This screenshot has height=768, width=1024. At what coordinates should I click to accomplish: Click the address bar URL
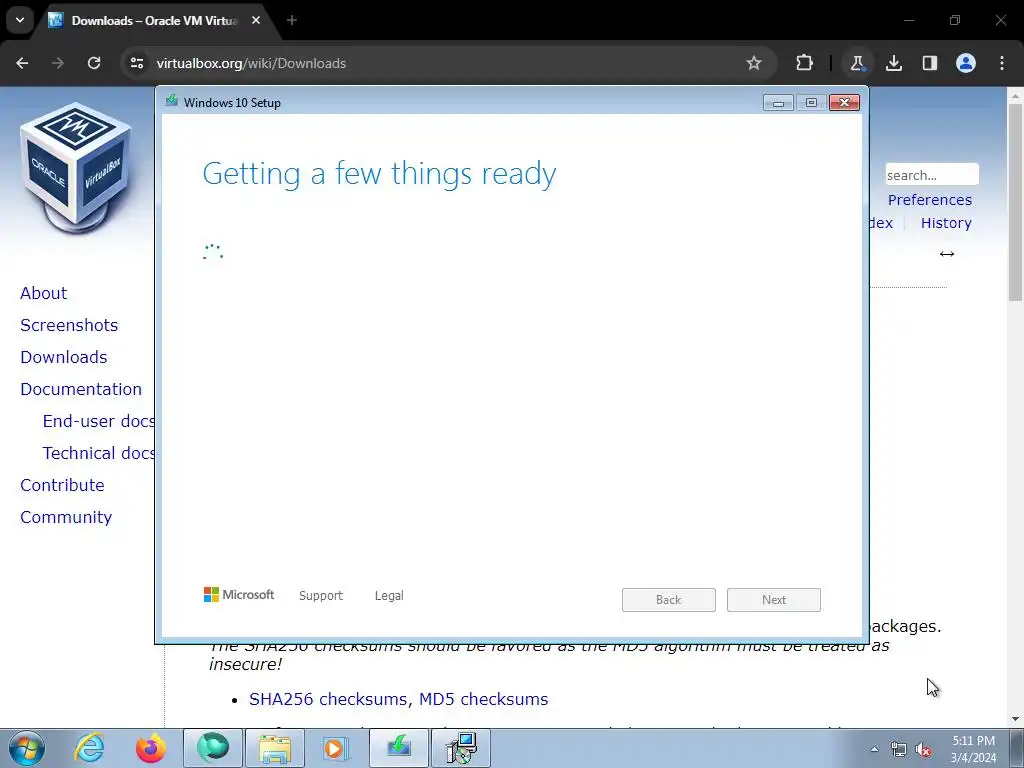tap(251, 63)
